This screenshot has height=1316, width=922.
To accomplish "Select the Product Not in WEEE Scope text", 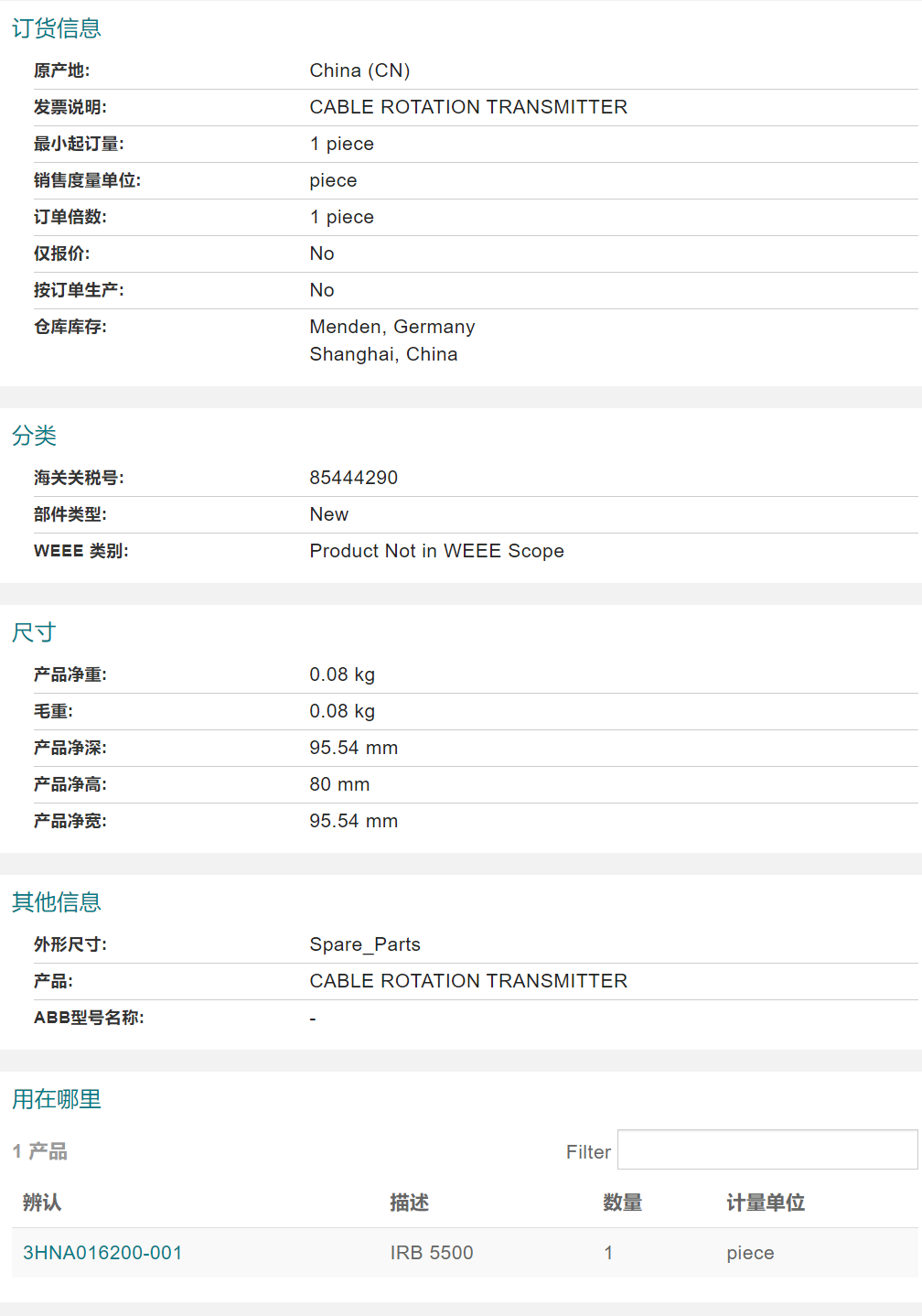I will tap(436, 551).
